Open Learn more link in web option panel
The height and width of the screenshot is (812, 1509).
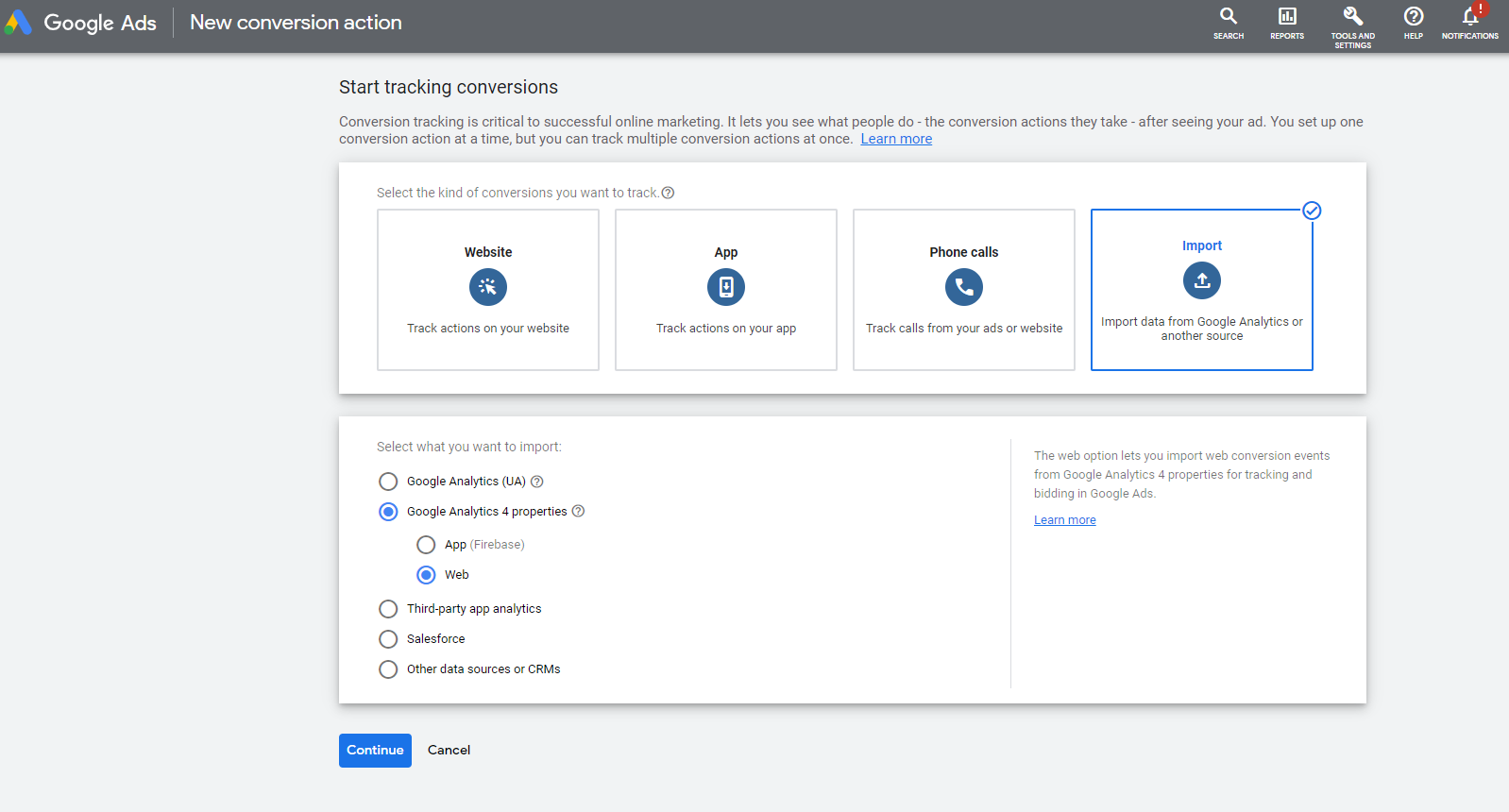click(x=1065, y=520)
